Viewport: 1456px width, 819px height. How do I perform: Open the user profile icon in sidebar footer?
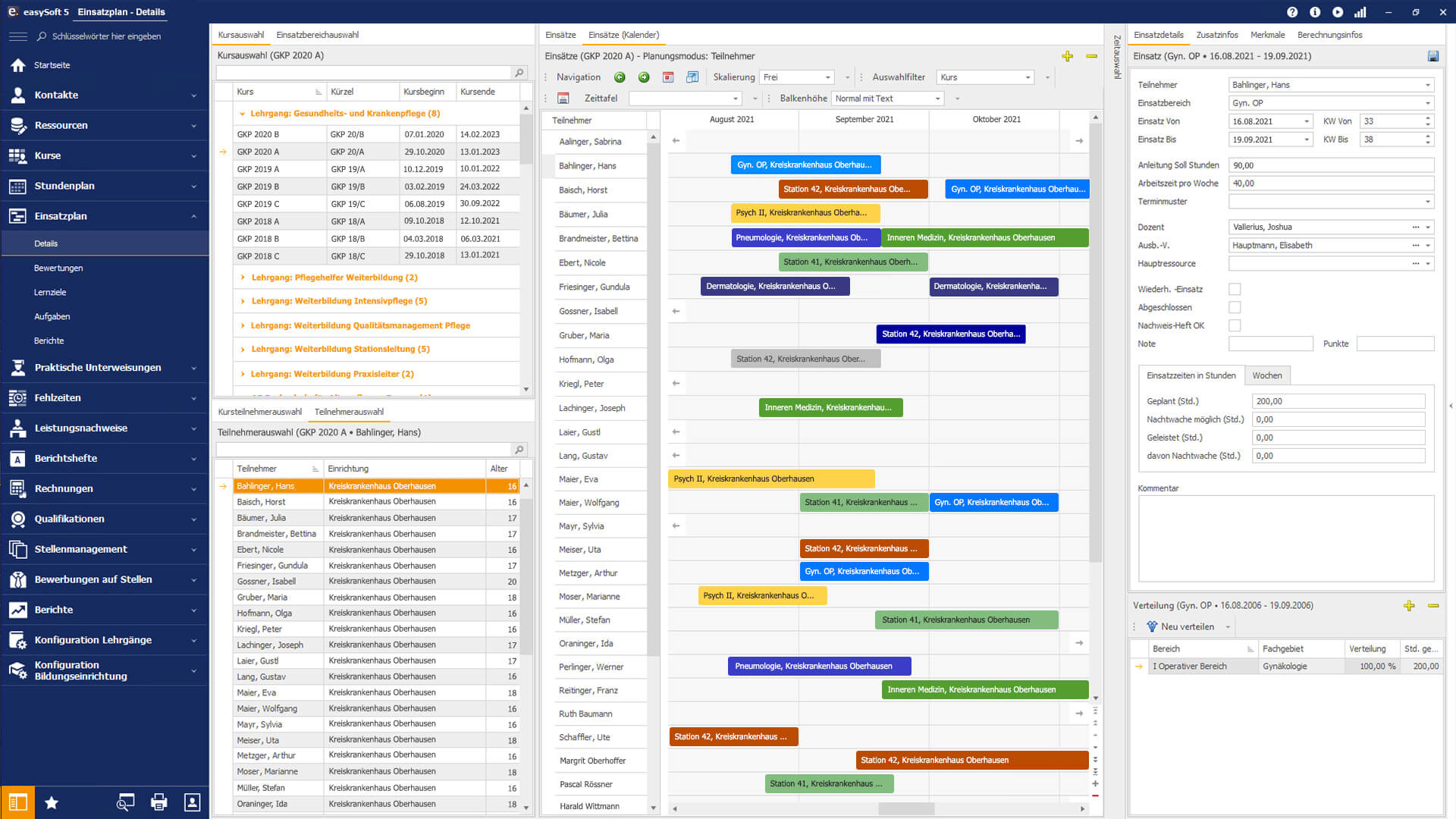192,802
